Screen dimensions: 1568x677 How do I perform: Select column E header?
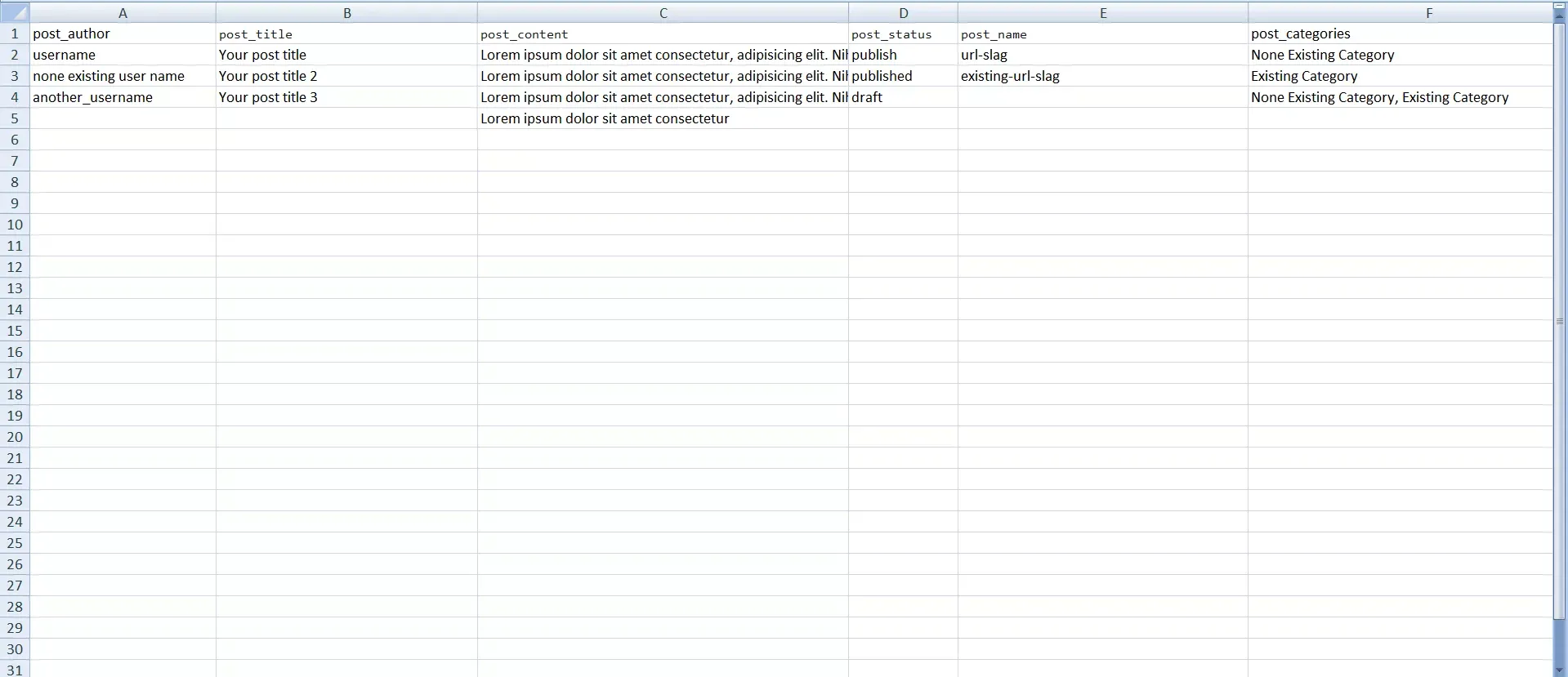point(1103,12)
